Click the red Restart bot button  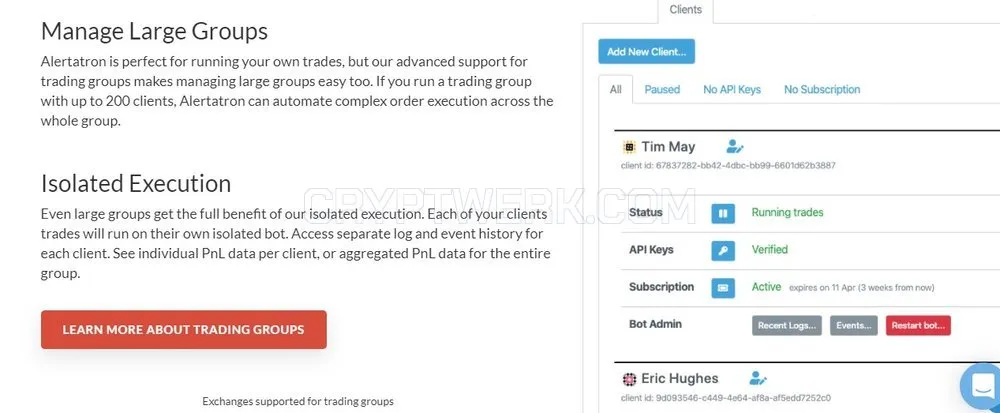click(918, 325)
